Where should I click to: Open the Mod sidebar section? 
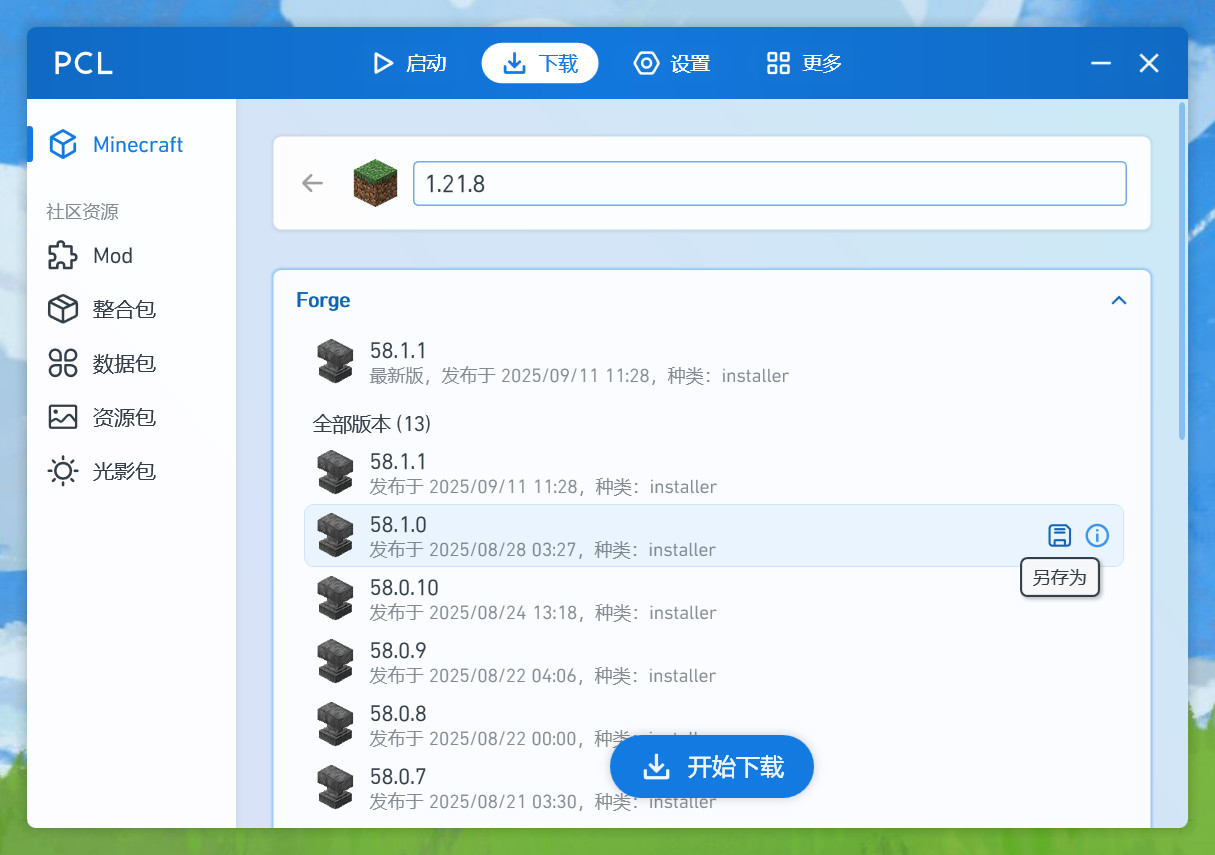click(x=131, y=256)
